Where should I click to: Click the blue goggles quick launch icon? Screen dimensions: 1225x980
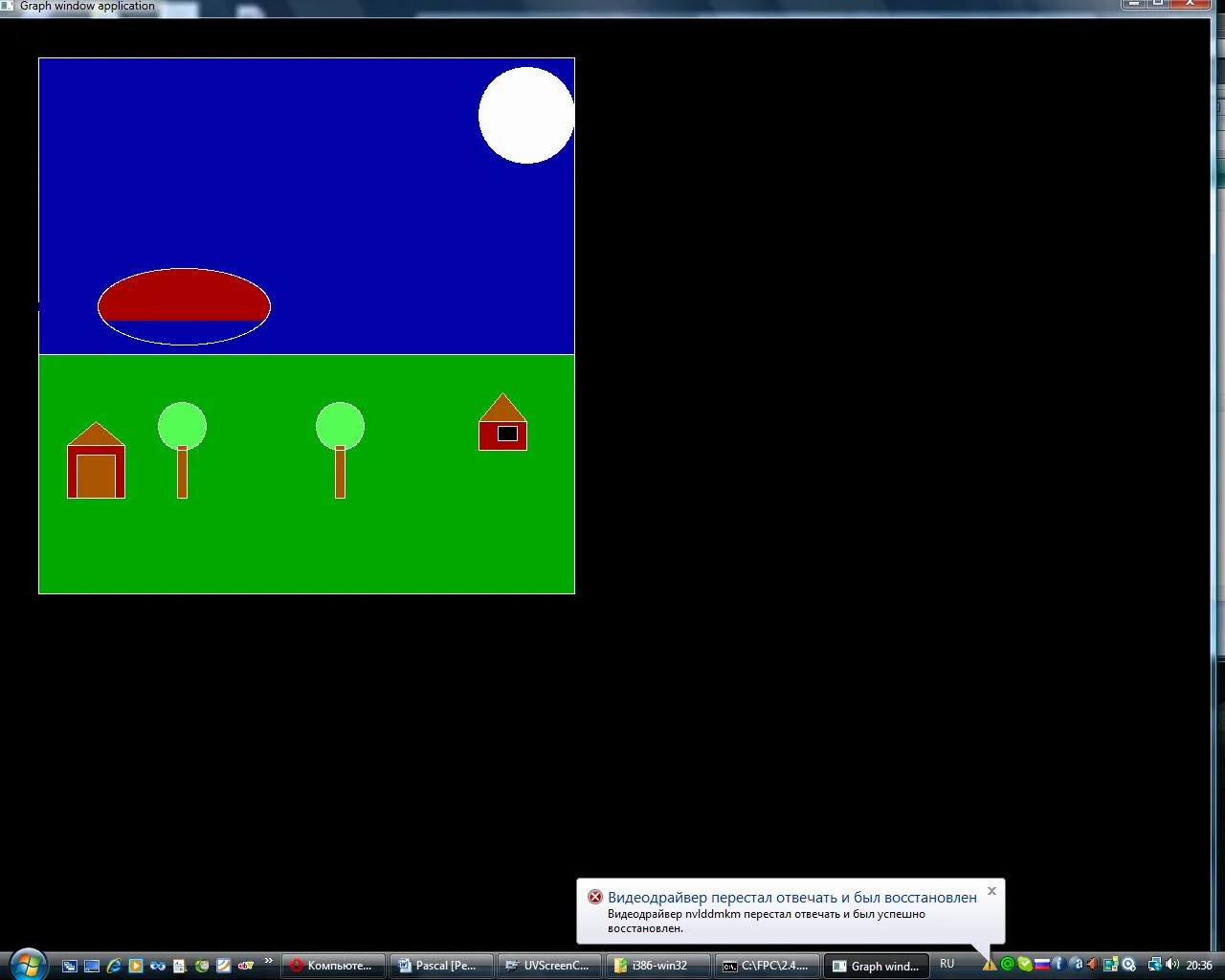tap(158, 966)
